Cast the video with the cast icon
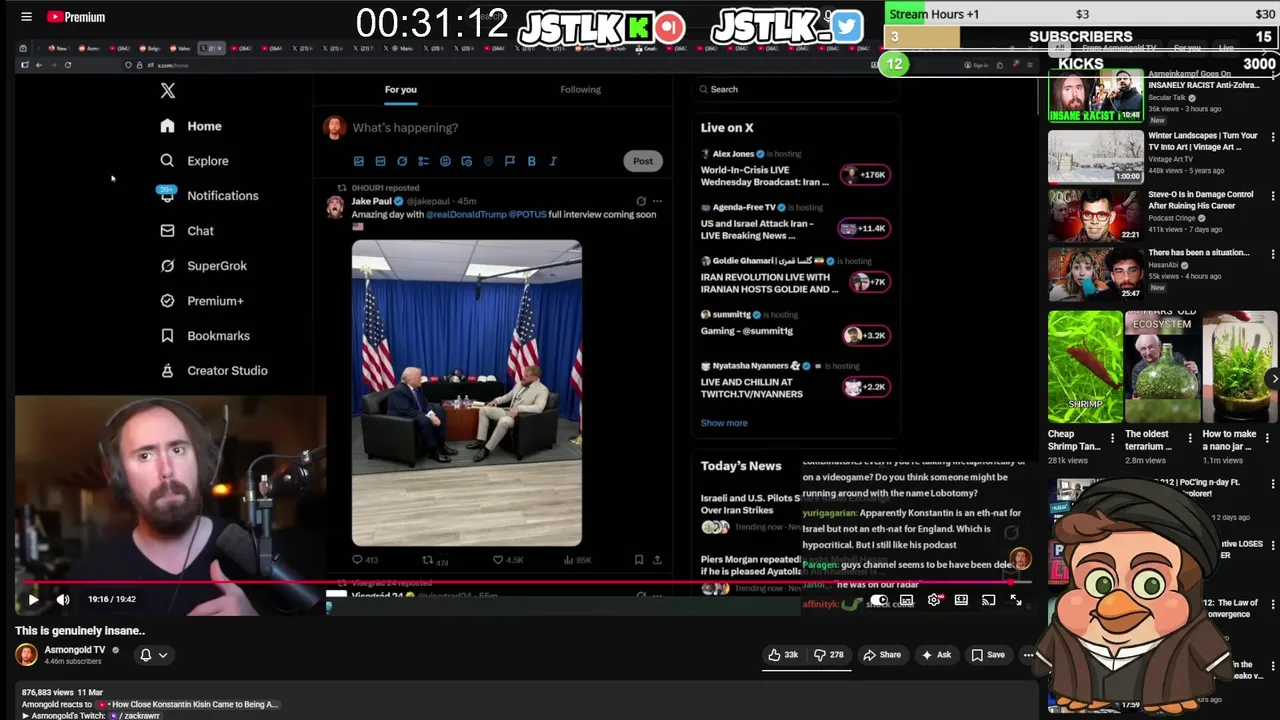This screenshot has height=720, width=1280. [x=988, y=600]
